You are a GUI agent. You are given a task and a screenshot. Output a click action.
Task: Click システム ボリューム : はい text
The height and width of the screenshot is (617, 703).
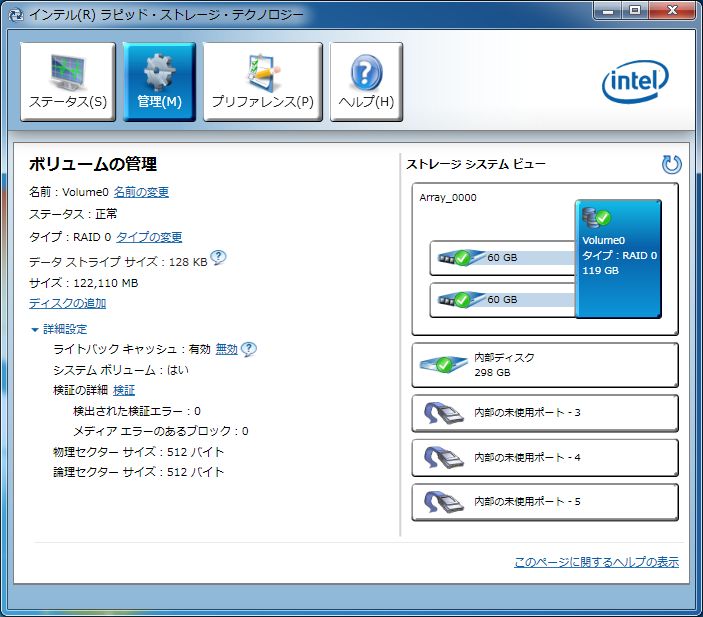point(121,370)
